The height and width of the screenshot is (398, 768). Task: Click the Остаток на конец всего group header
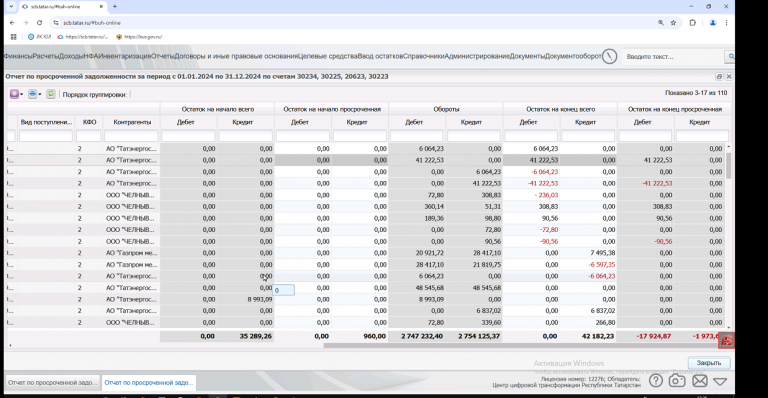point(560,109)
